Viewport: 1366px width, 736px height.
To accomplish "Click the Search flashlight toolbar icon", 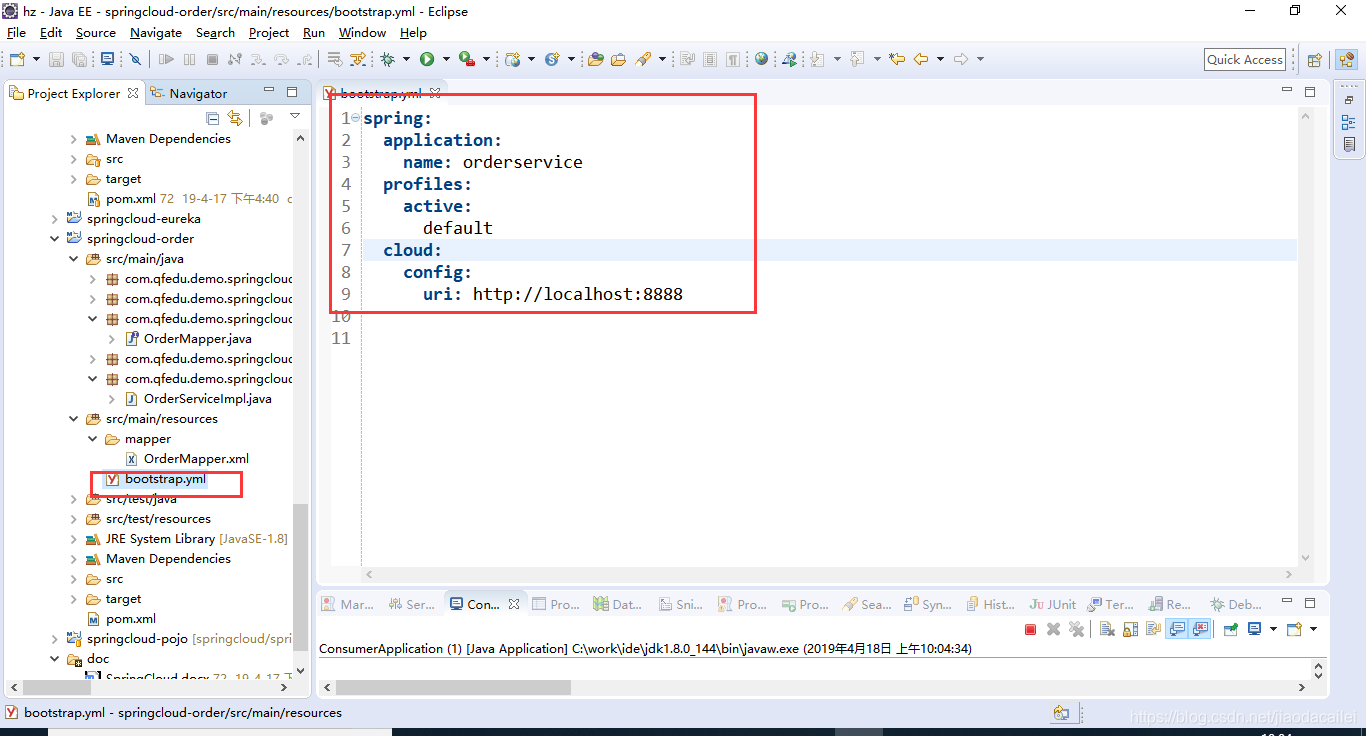I will 643,60.
